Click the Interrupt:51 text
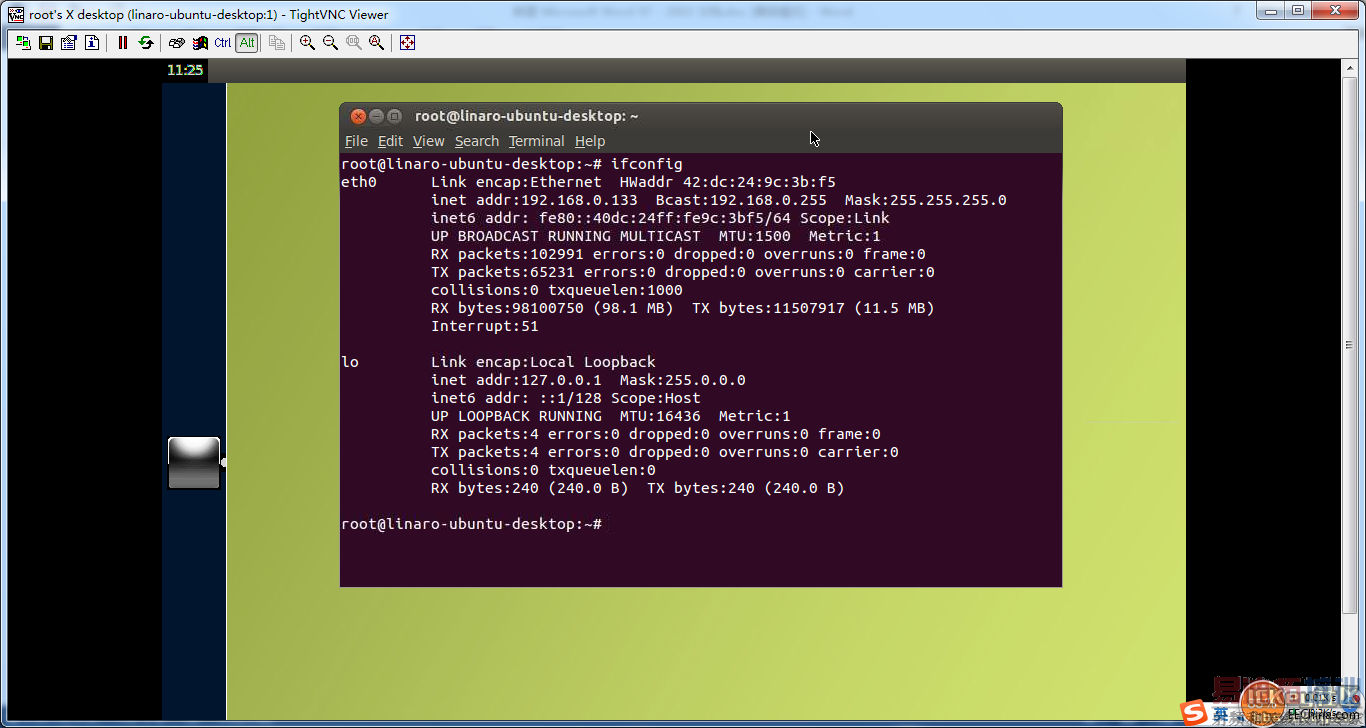1366x728 pixels. (485, 326)
